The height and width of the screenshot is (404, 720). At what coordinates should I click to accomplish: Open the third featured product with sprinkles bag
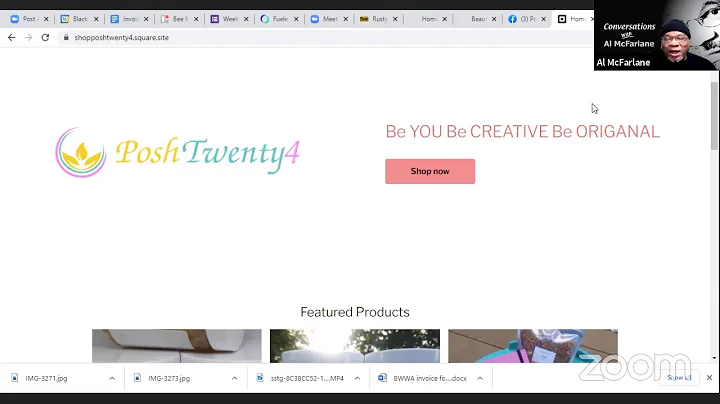coord(533,346)
